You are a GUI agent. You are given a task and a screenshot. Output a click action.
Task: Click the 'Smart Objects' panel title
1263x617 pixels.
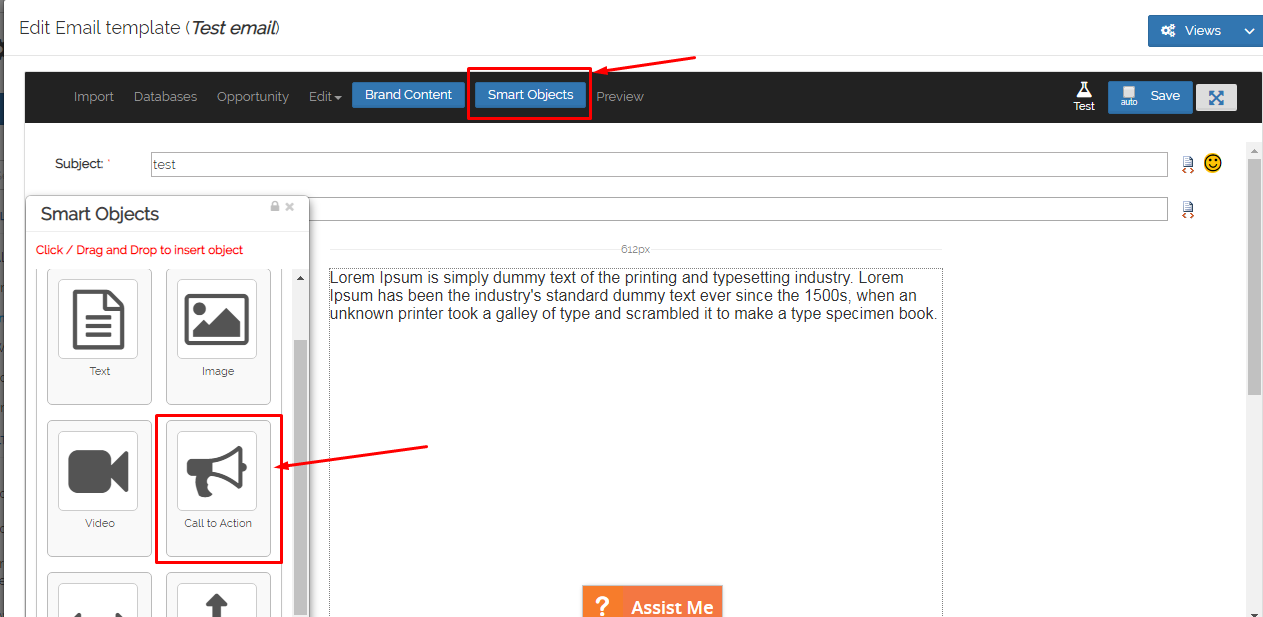pos(100,214)
